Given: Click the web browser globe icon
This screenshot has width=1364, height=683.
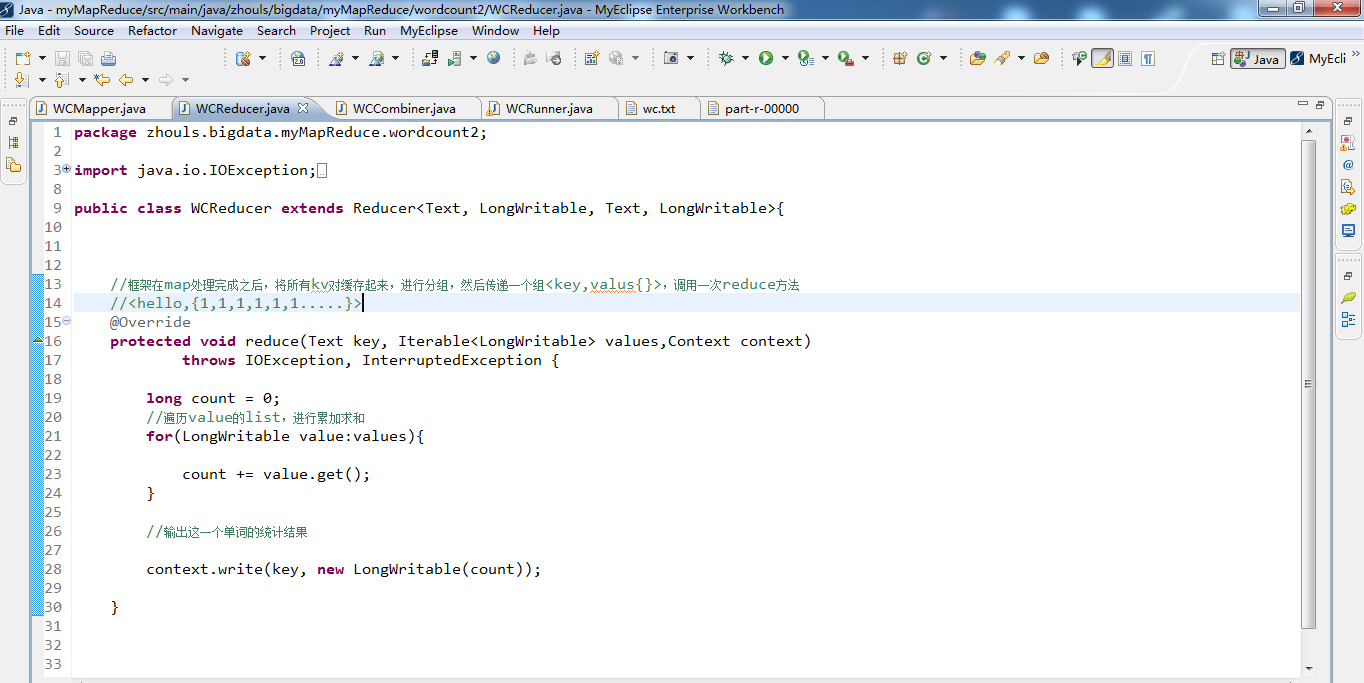Looking at the screenshot, I should coord(493,58).
